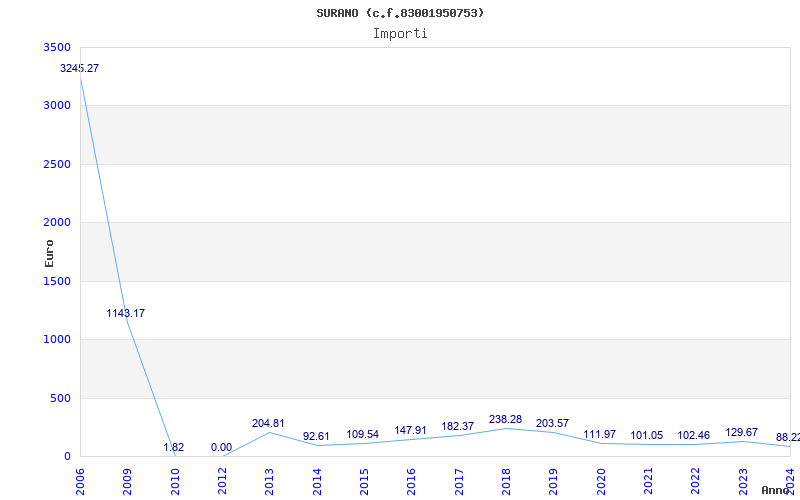Screen dimensions: 800x500
Task: Select the 111.97 data label
Action: 600,435
